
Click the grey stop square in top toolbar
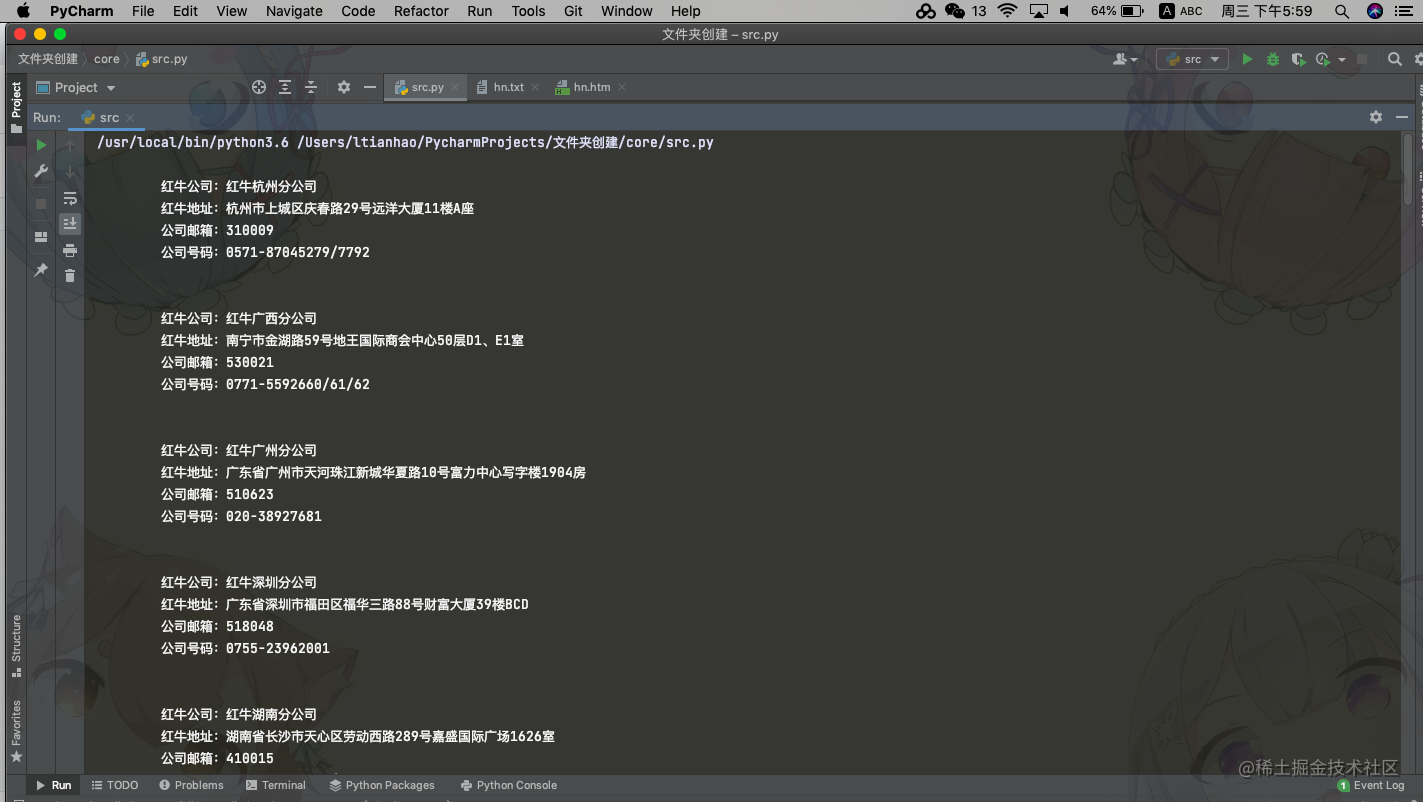(x=1362, y=59)
